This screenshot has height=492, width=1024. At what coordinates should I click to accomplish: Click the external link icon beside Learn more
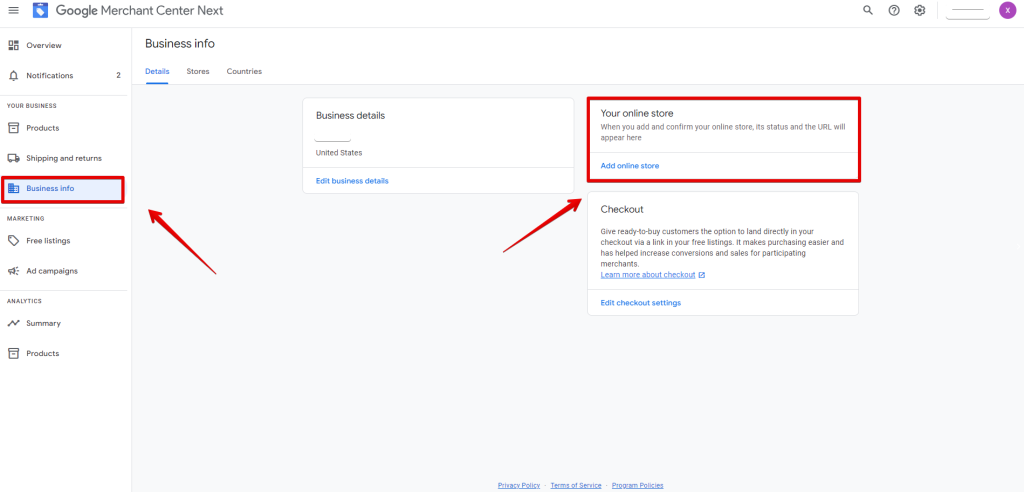click(x=702, y=275)
